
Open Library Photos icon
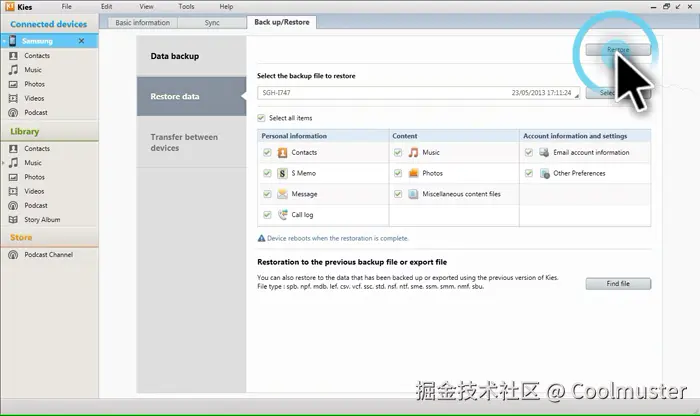(13, 177)
